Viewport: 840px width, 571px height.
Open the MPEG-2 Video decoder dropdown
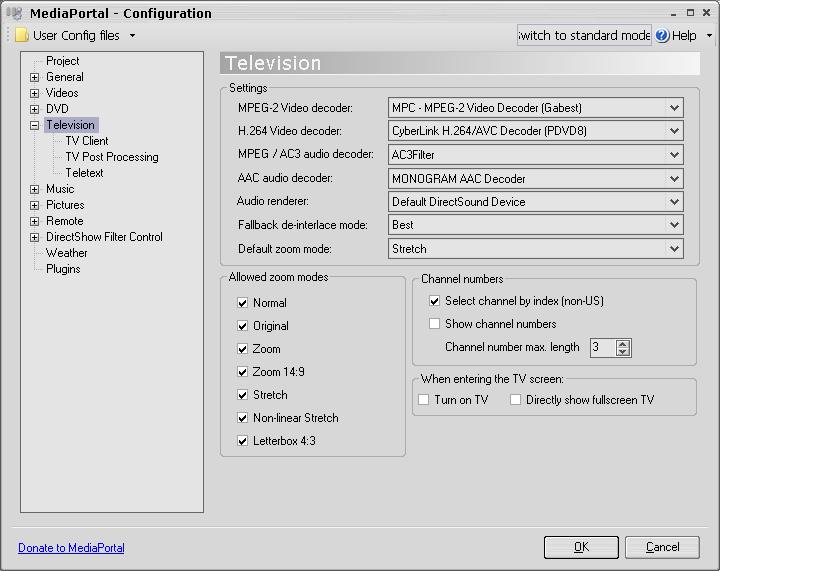click(675, 108)
